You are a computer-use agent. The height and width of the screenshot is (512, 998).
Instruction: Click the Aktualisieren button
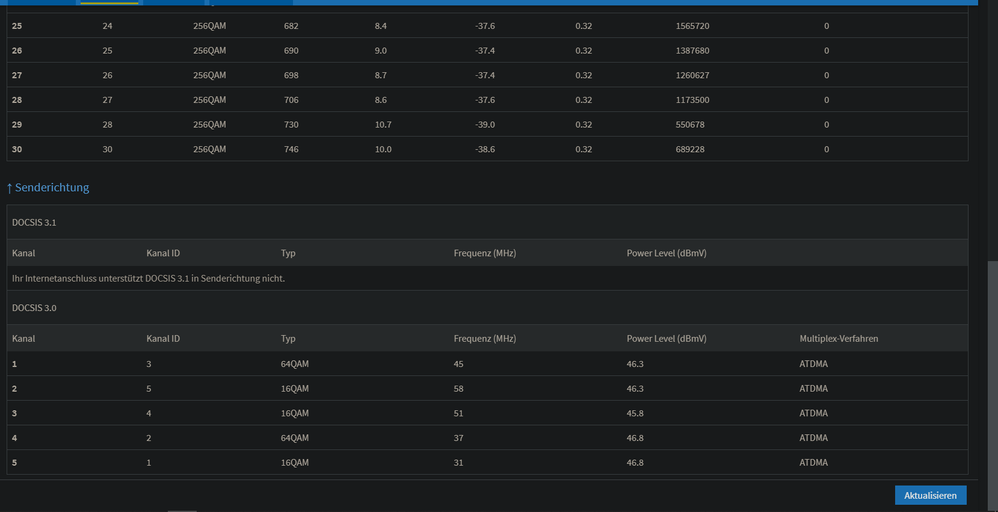point(931,495)
